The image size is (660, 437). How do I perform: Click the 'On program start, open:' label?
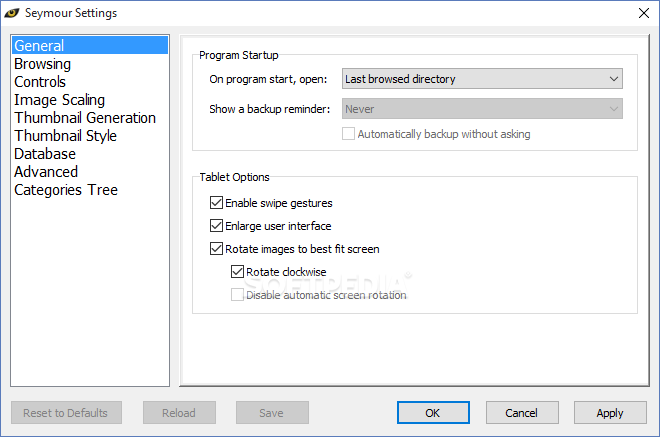(x=268, y=79)
